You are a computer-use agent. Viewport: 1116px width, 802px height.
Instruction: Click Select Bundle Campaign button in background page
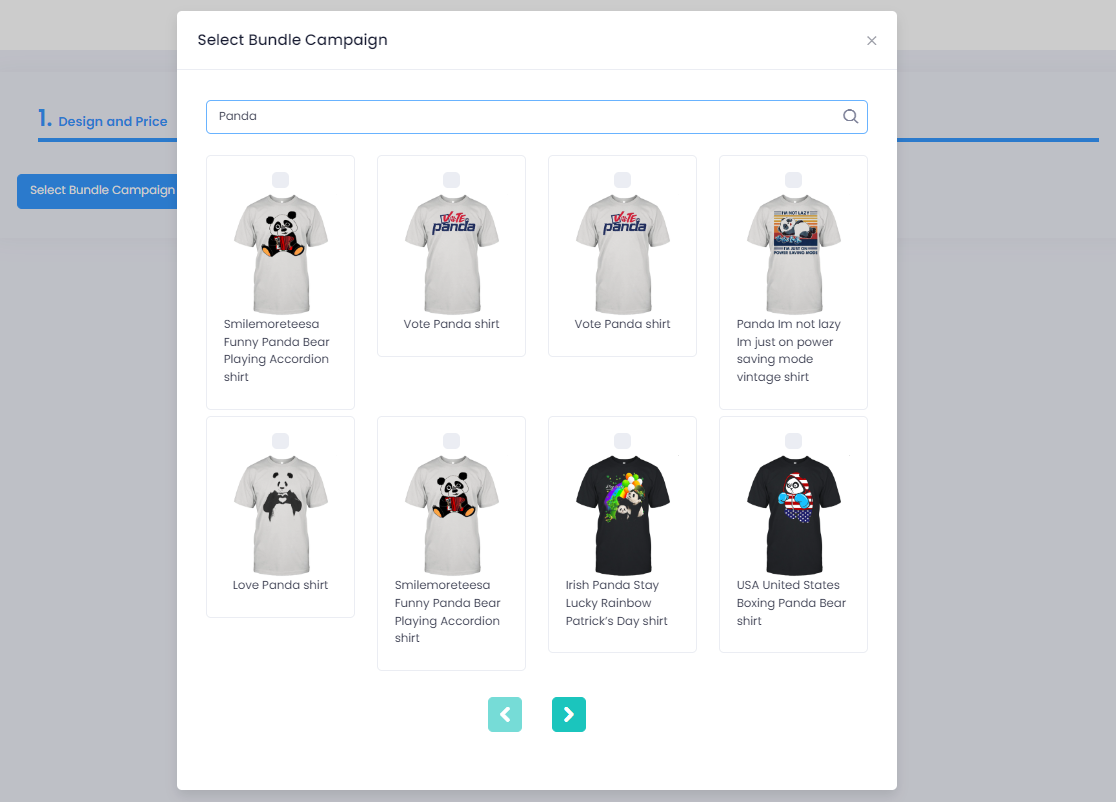pyautogui.click(x=98, y=191)
